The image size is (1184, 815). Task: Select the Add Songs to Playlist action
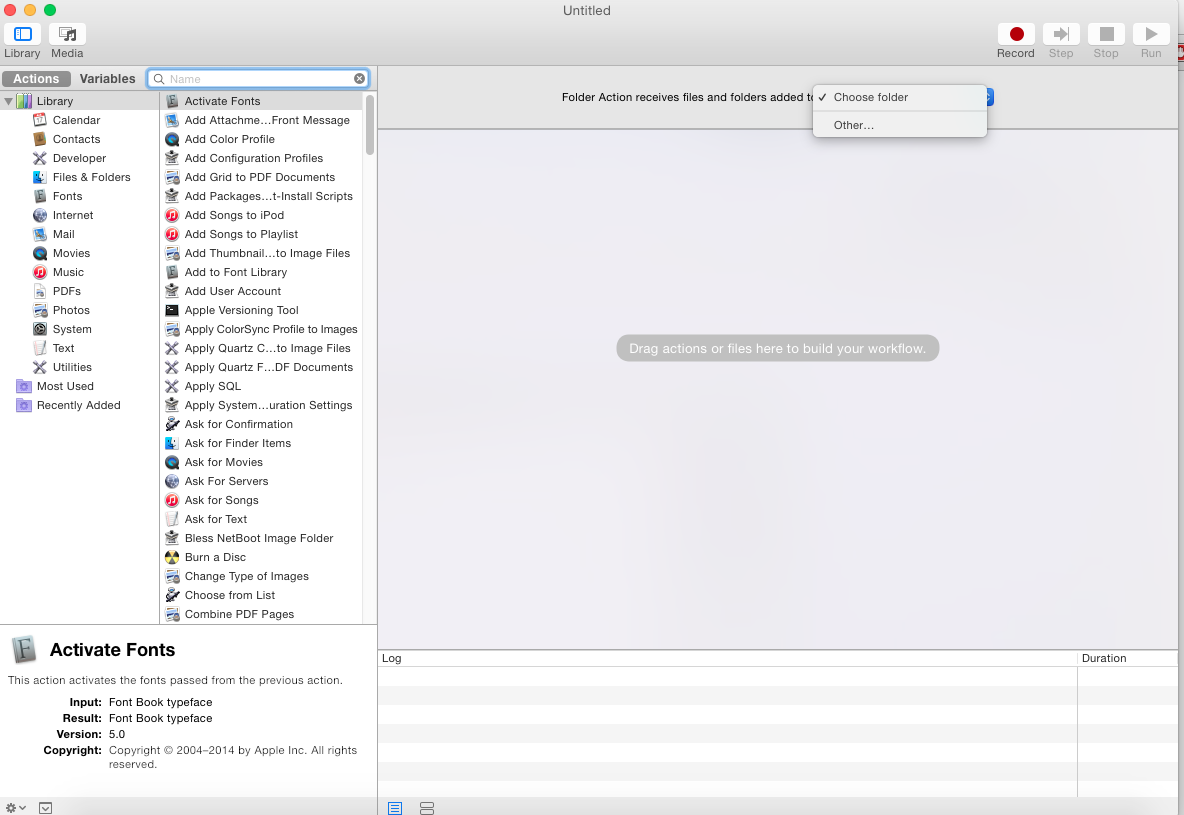click(x=261, y=234)
